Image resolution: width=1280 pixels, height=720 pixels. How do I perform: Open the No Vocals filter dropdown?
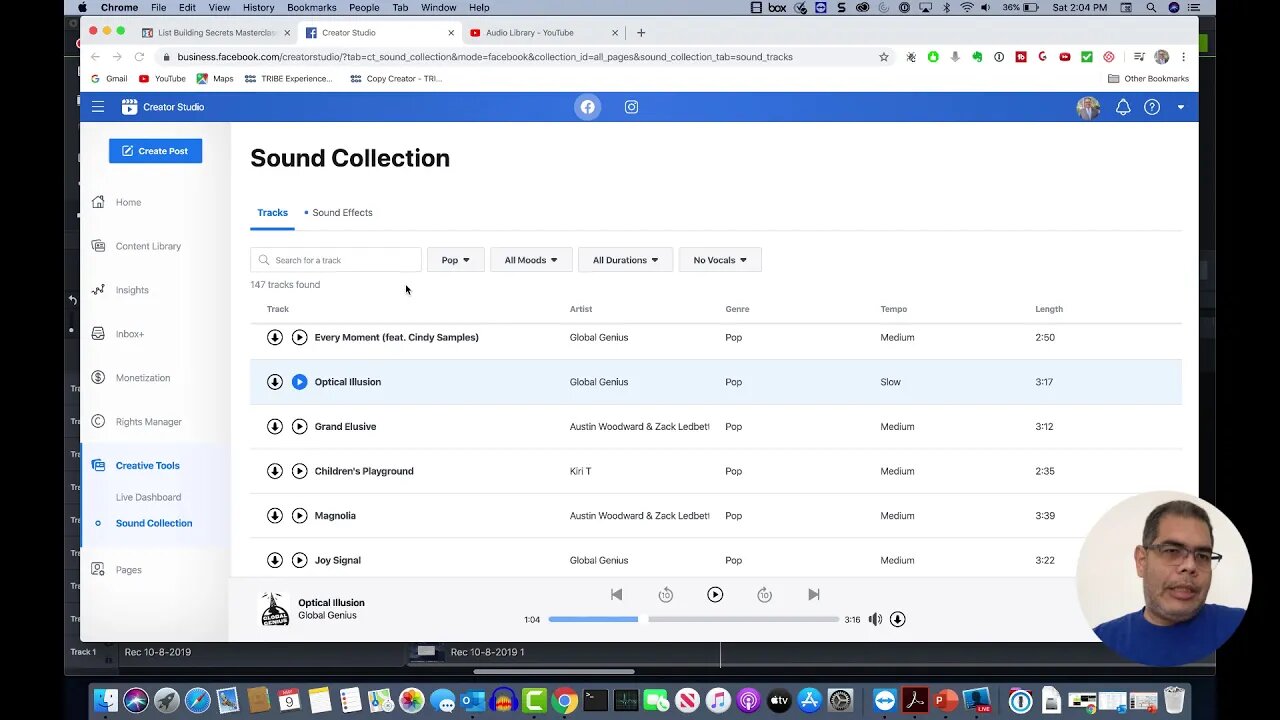(720, 260)
